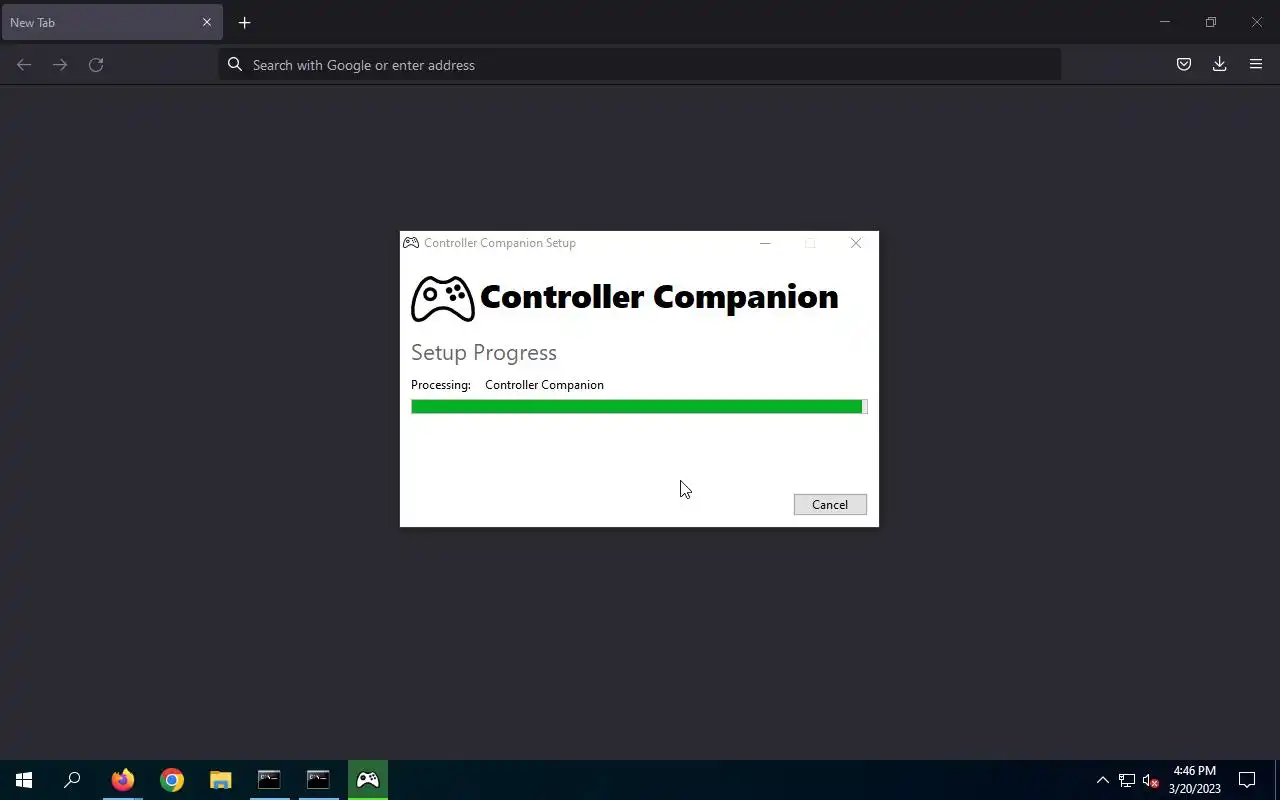Click the green setup progress bar
The image size is (1280, 800).
coord(639,406)
